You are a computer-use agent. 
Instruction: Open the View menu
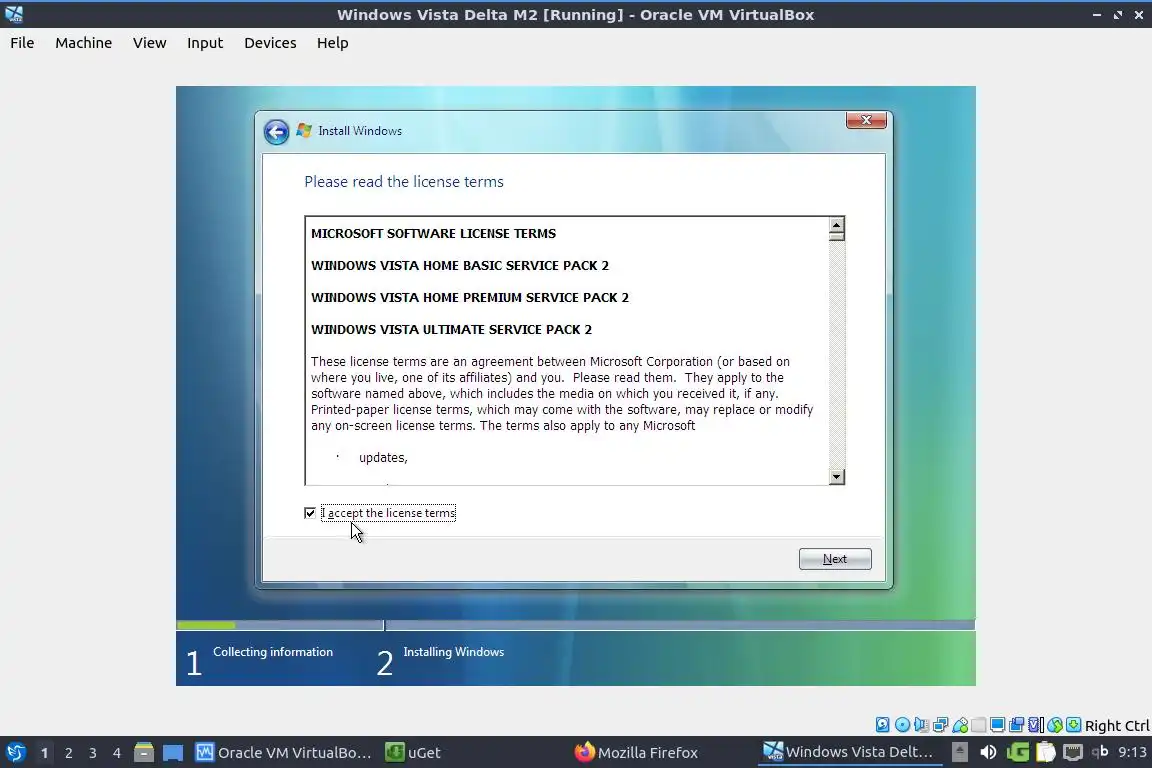[150, 43]
